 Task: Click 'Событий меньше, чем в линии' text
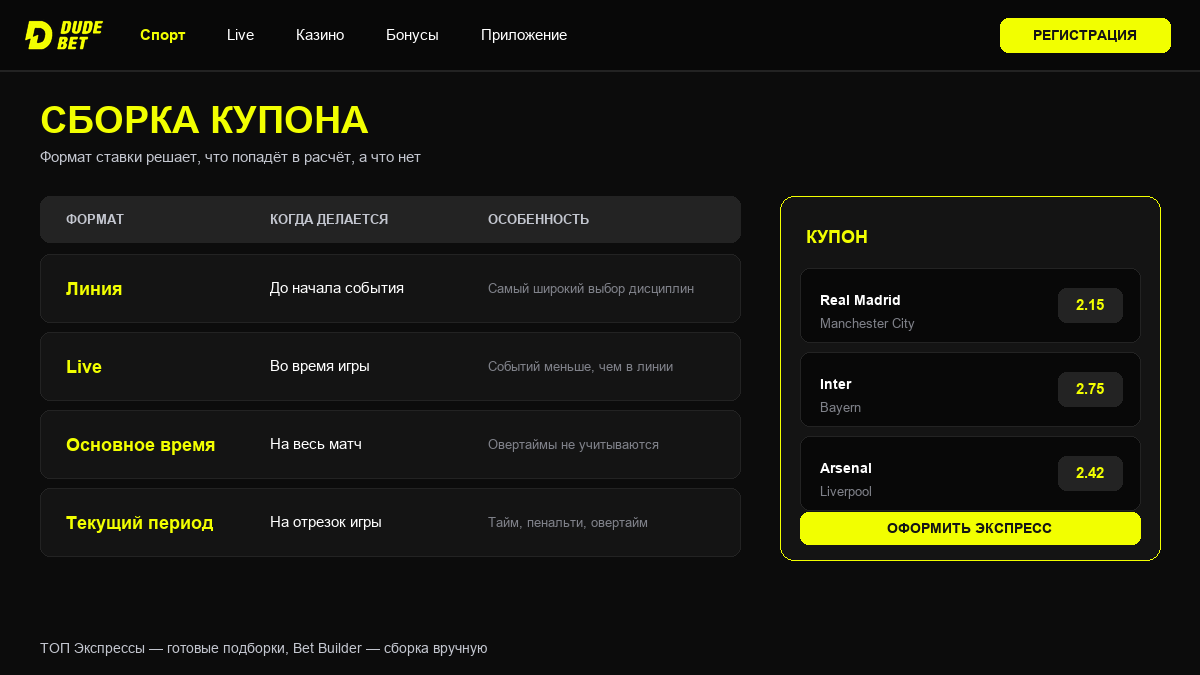(580, 367)
